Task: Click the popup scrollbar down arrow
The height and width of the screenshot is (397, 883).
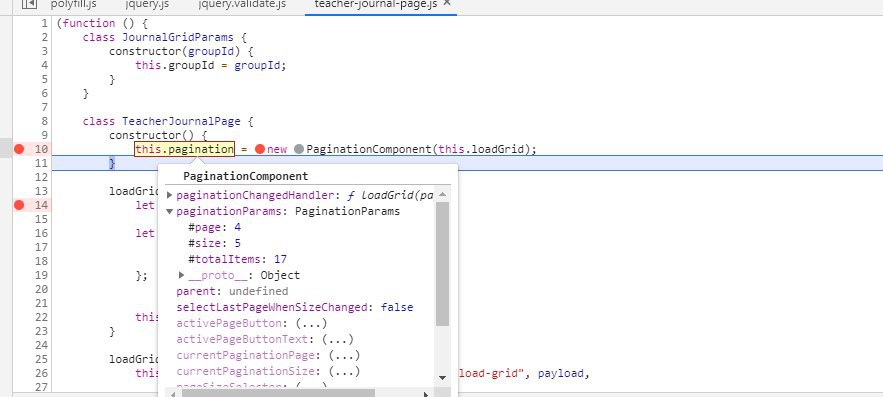Action: (x=443, y=377)
